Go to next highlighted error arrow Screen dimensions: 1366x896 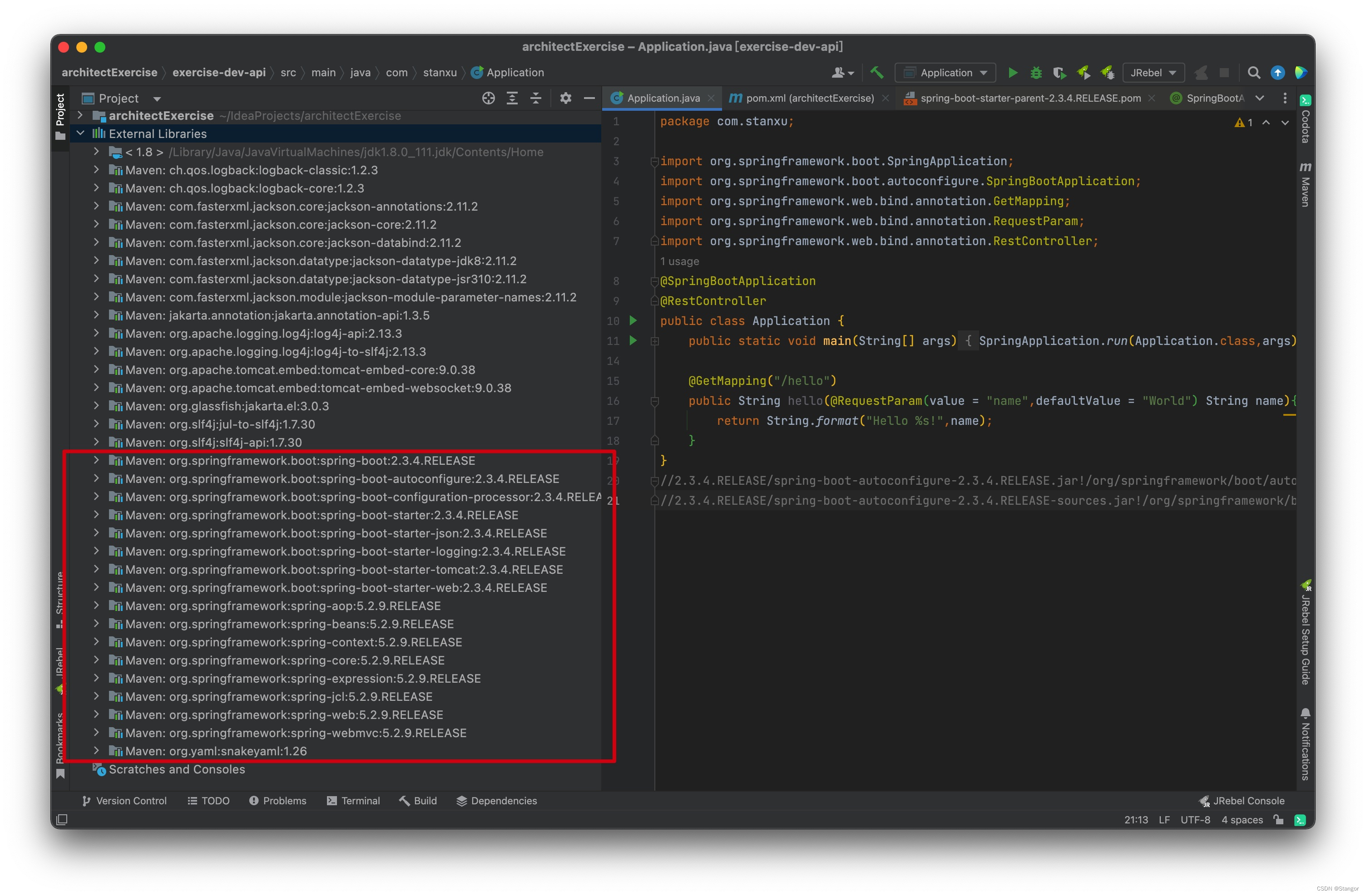coord(1285,122)
